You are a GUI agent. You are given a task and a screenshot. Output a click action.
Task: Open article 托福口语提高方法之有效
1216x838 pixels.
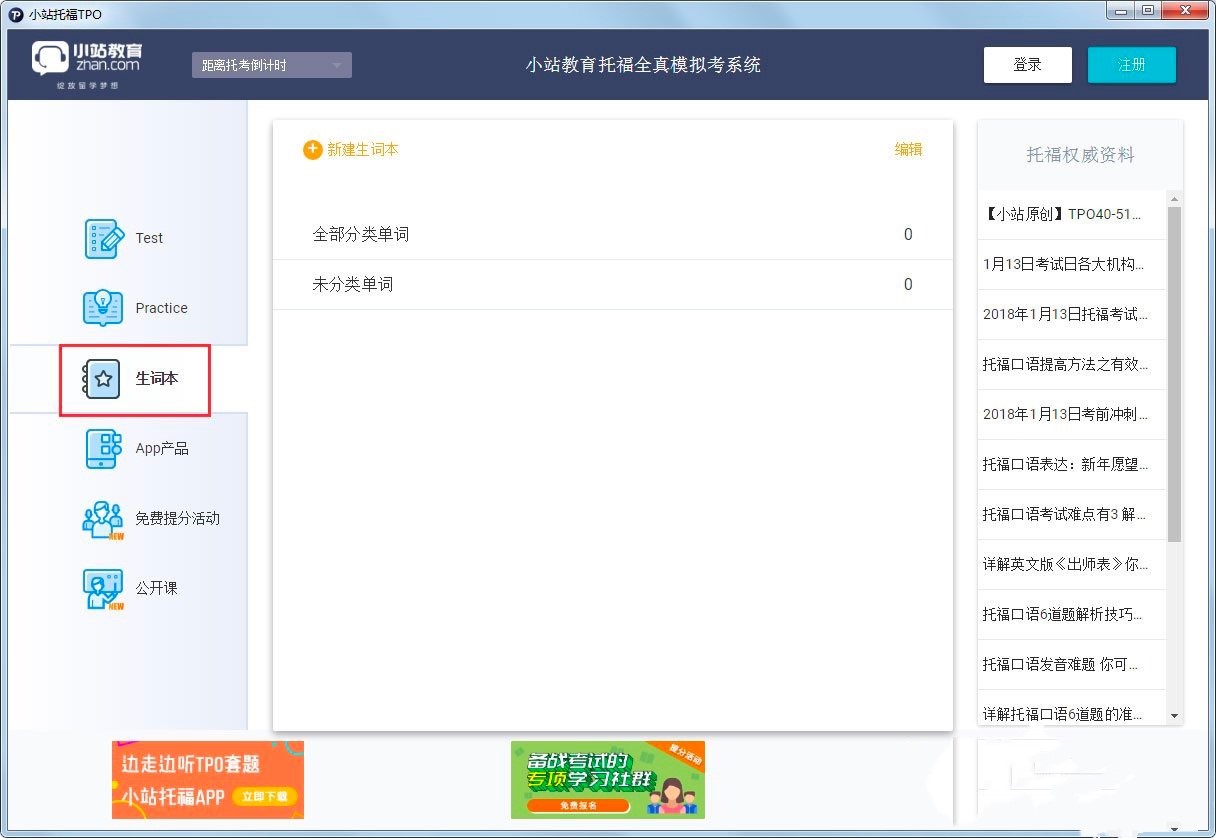[1072, 365]
